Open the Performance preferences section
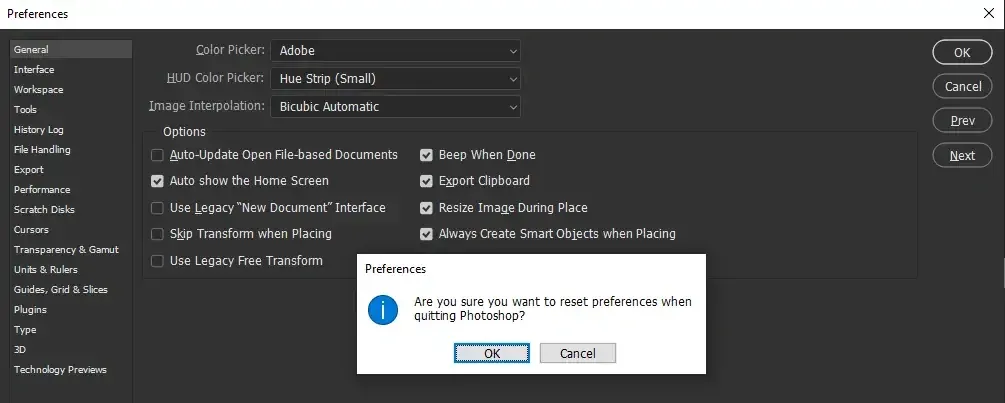1005x403 pixels. [x=42, y=190]
